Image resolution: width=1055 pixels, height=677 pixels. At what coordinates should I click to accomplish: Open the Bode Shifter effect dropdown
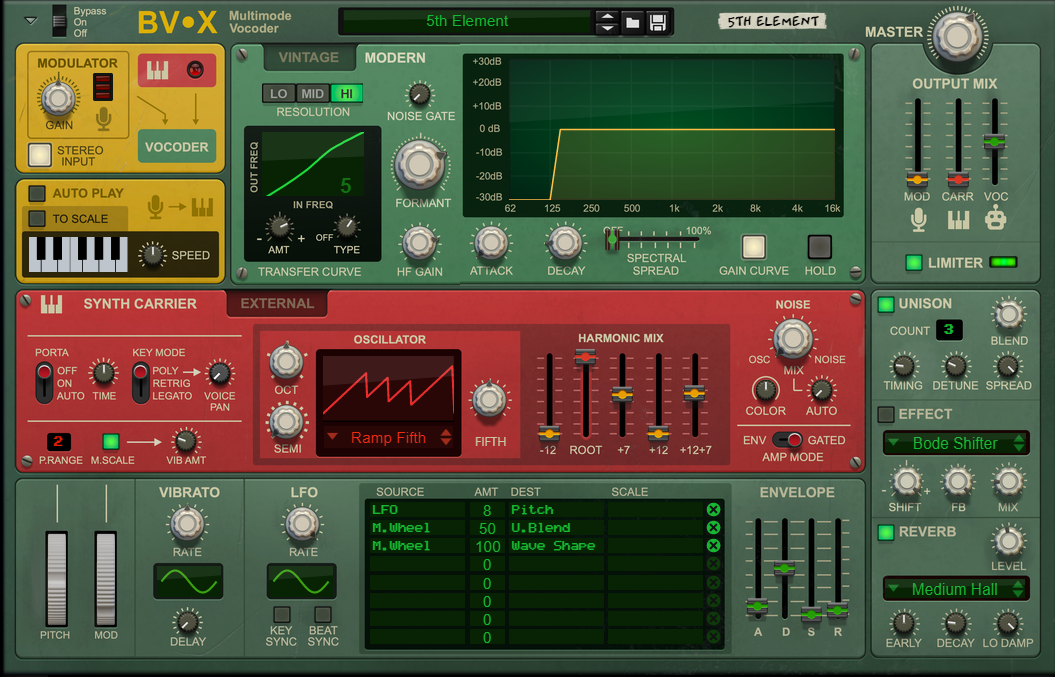point(955,443)
